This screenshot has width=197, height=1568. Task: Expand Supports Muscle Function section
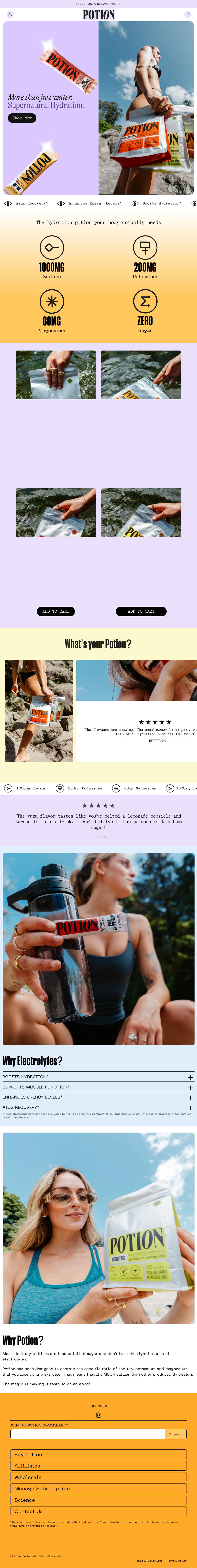click(98, 1087)
